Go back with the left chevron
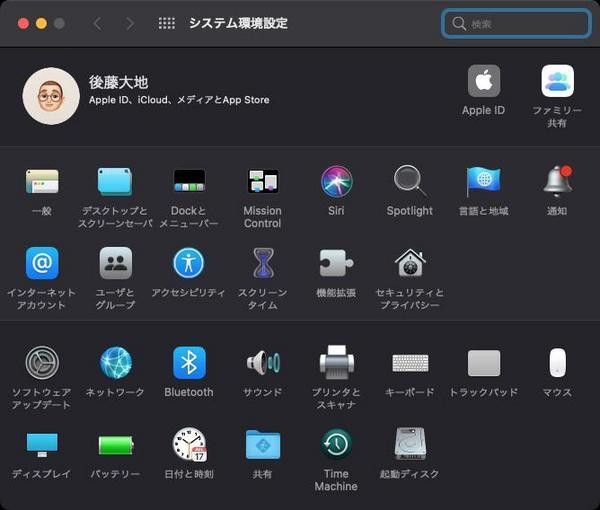Image resolution: width=600 pixels, height=510 pixels. pyautogui.click(x=97, y=24)
